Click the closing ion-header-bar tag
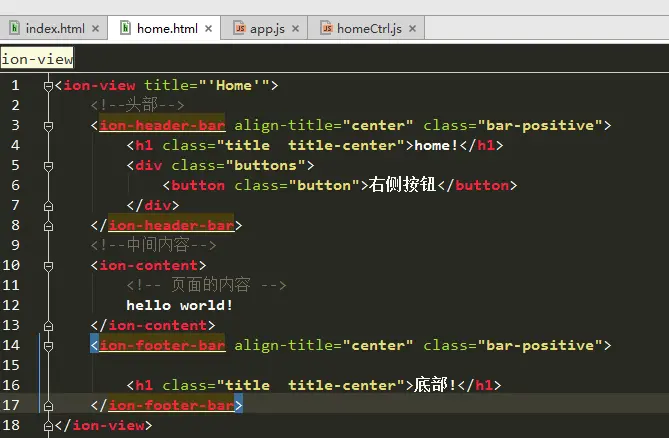Screen dimensions: 669x438 tap(166, 225)
